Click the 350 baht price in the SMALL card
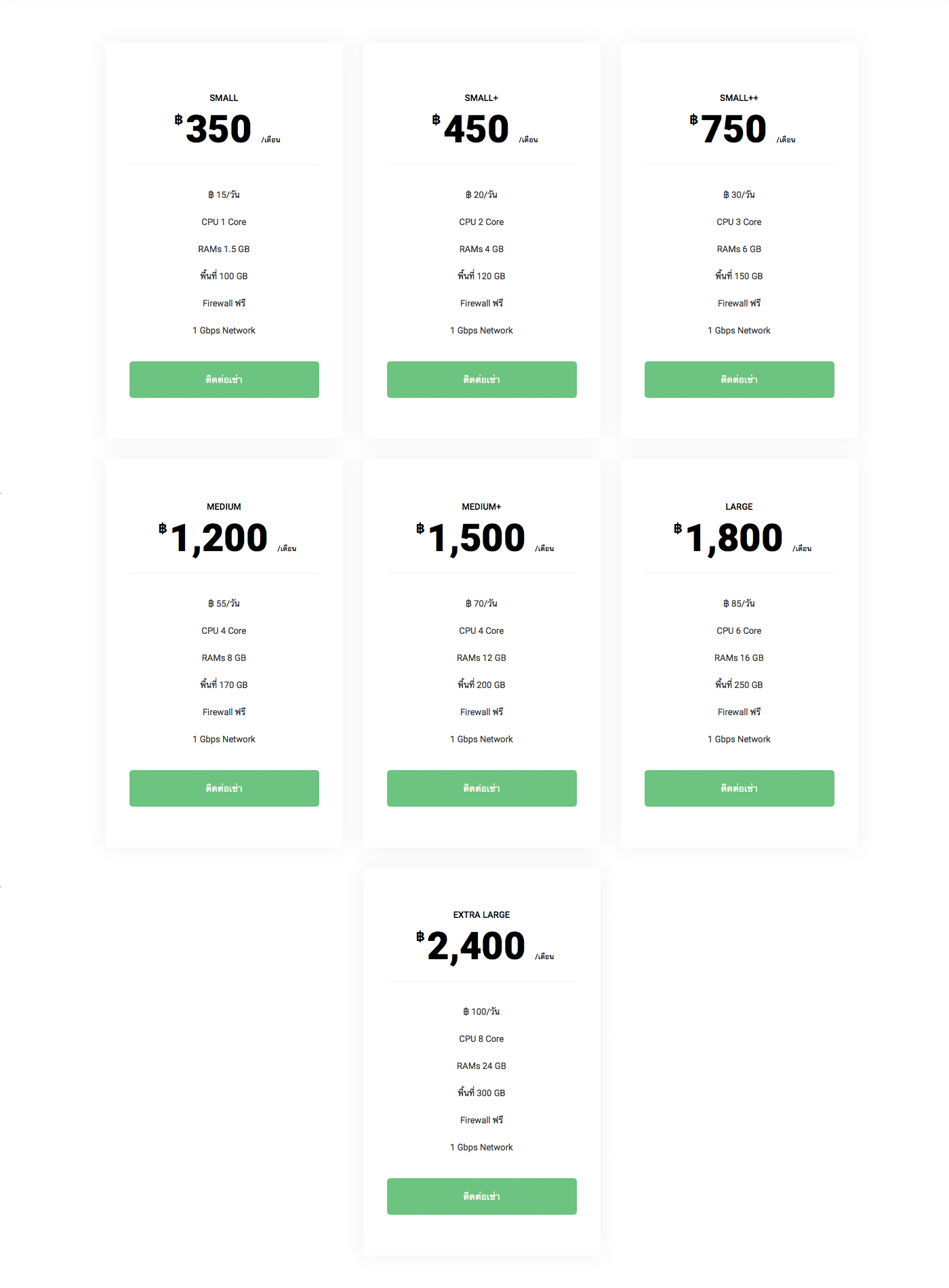 pos(218,129)
